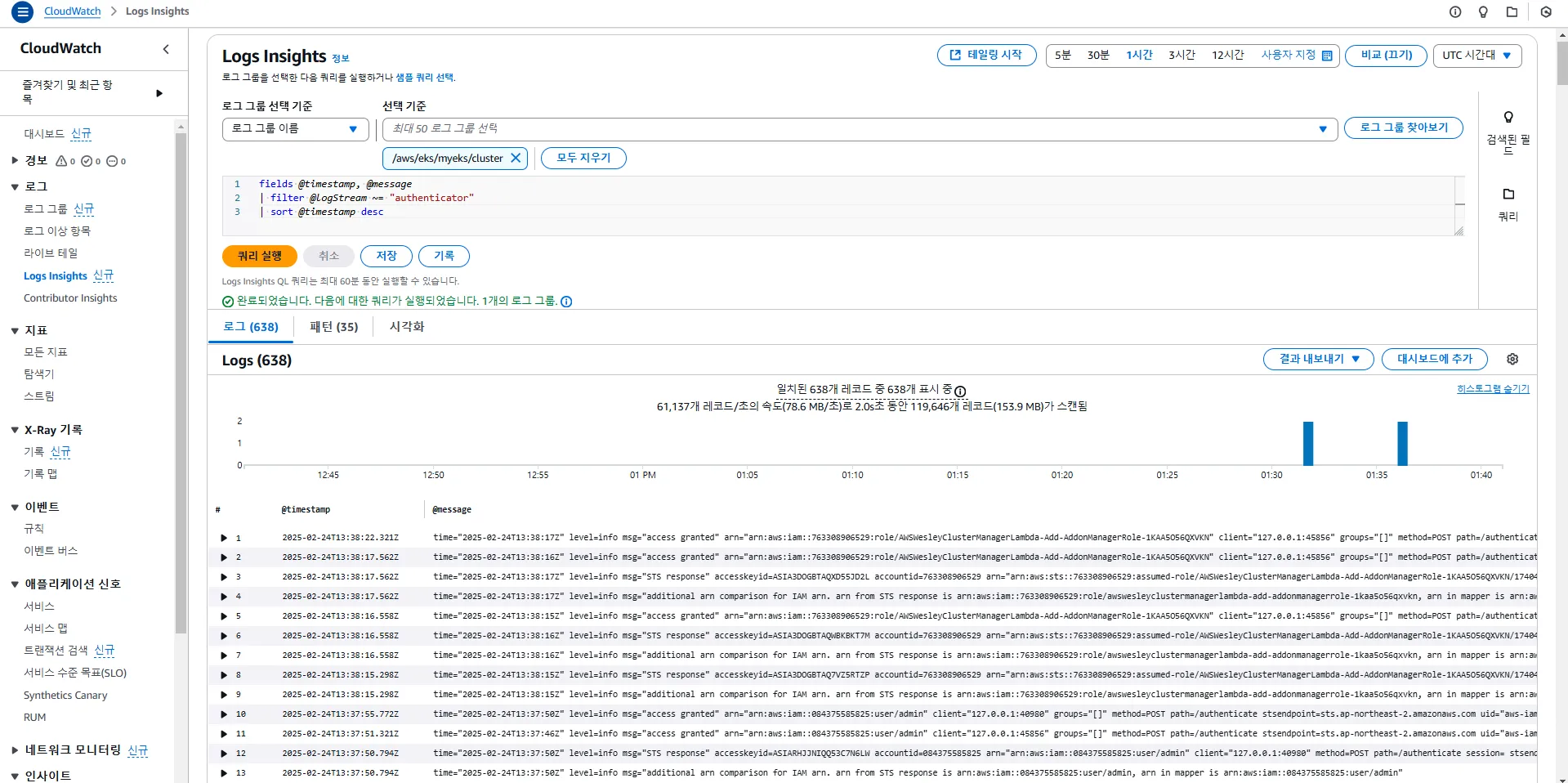Expand the Alarms section in sidebar
This screenshot has width=1568, height=783.
(15, 161)
